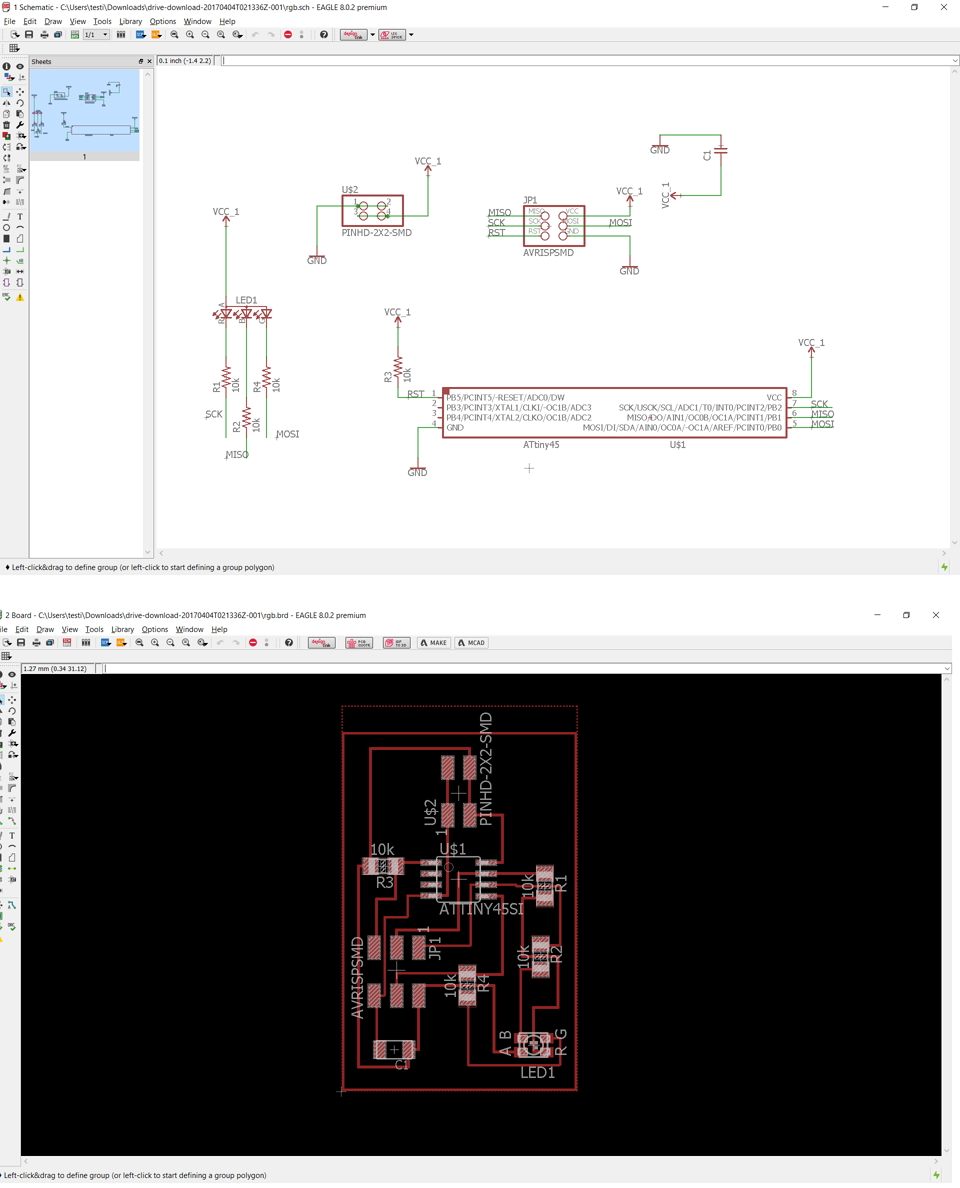960x1188 pixels.
Task: Click the ATtiny45 label in schematic
Action: click(541, 445)
